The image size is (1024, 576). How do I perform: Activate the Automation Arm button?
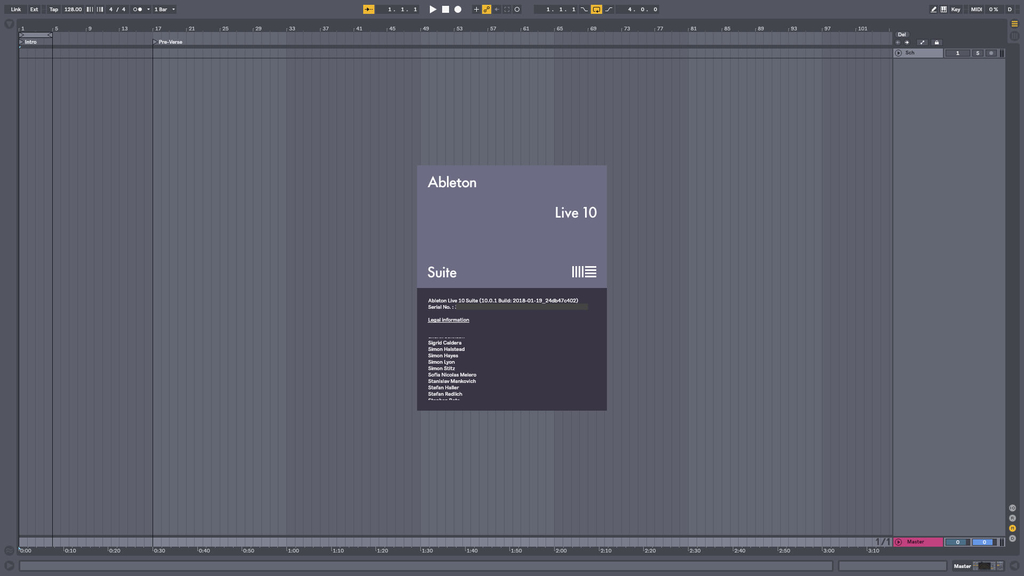(x=486, y=8)
